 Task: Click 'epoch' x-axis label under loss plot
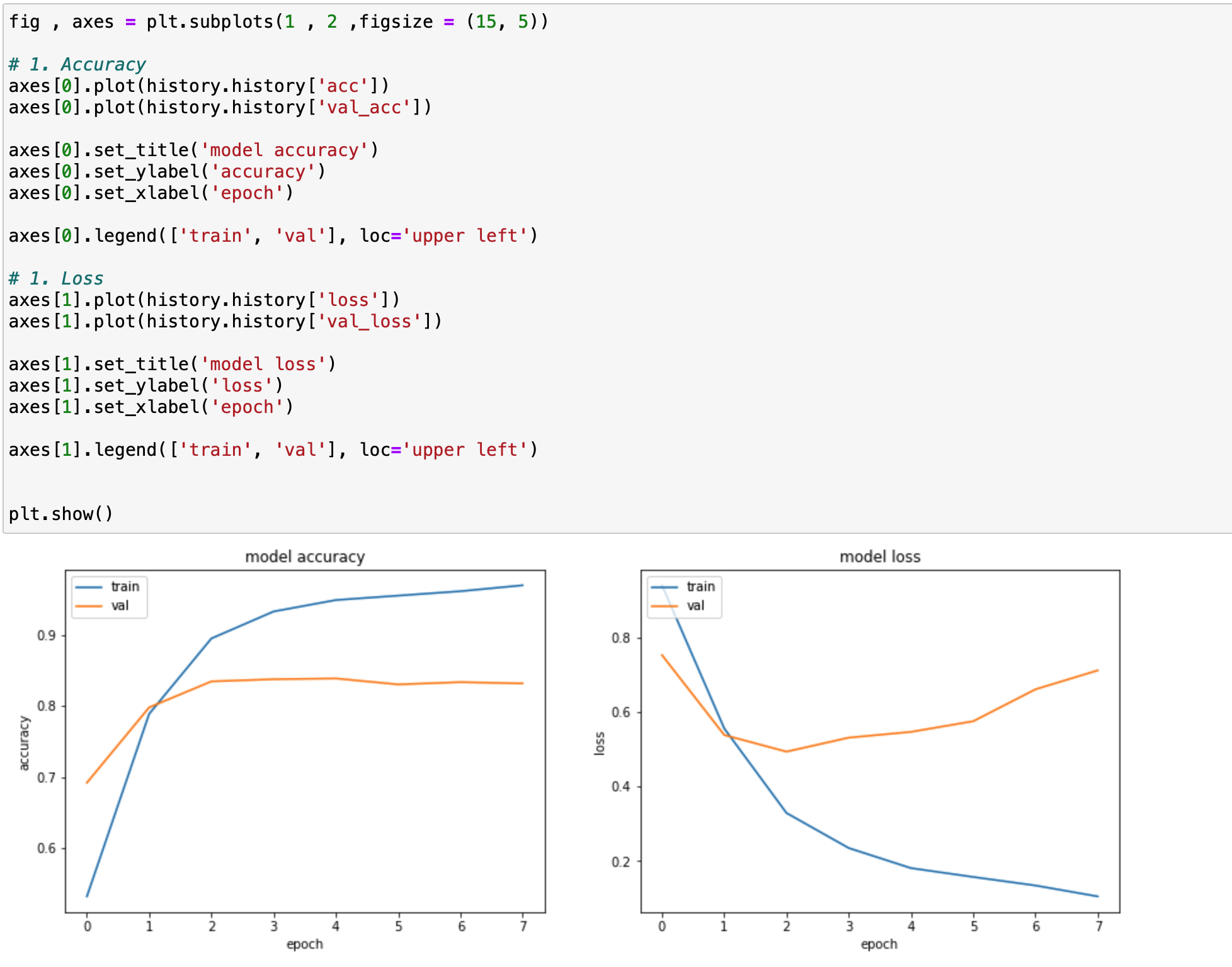[x=879, y=944]
